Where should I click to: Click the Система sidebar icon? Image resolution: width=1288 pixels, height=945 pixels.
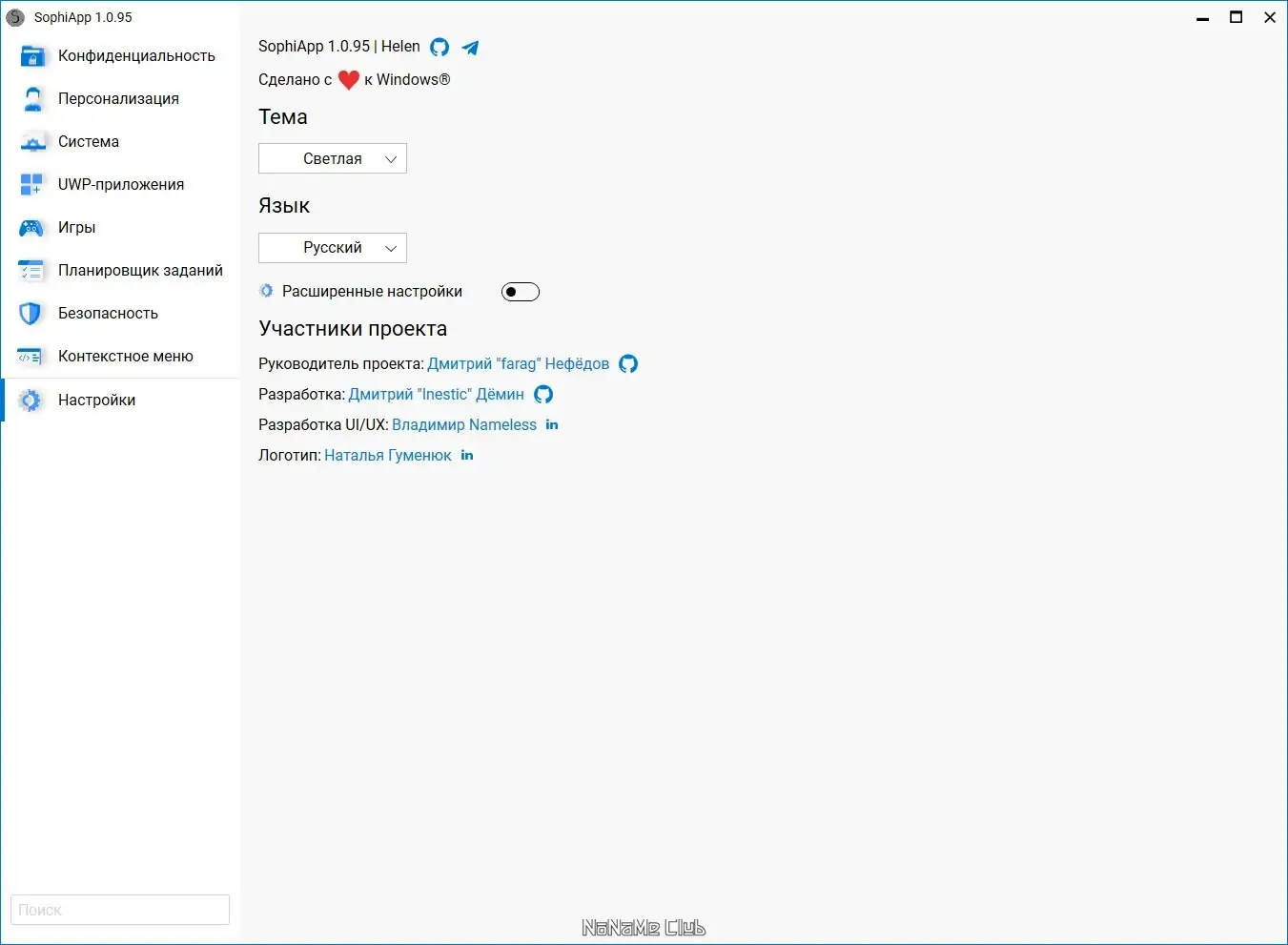(x=32, y=142)
